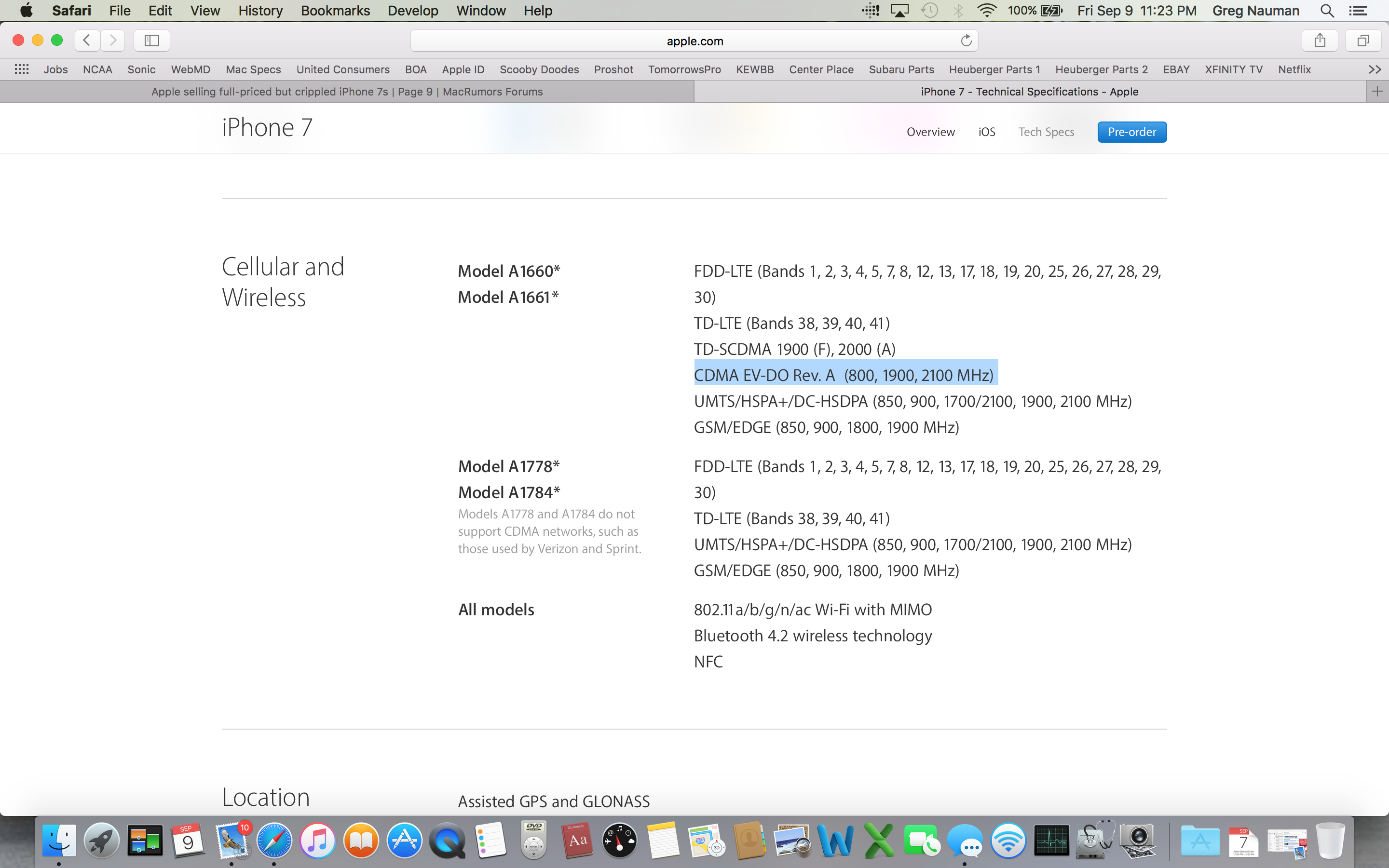Open iBooks in the Dock
The image size is (1389, 868).
(361, 841)
